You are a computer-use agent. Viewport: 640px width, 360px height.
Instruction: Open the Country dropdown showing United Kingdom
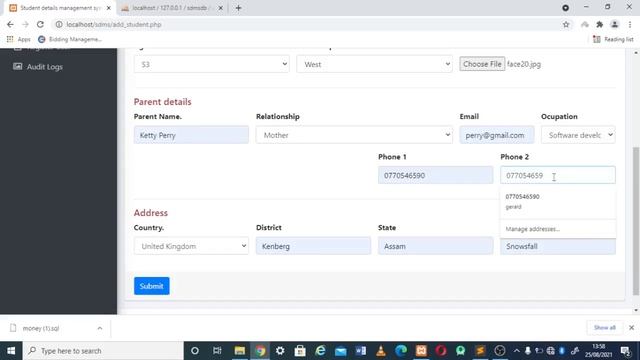[x=191, y=246]
